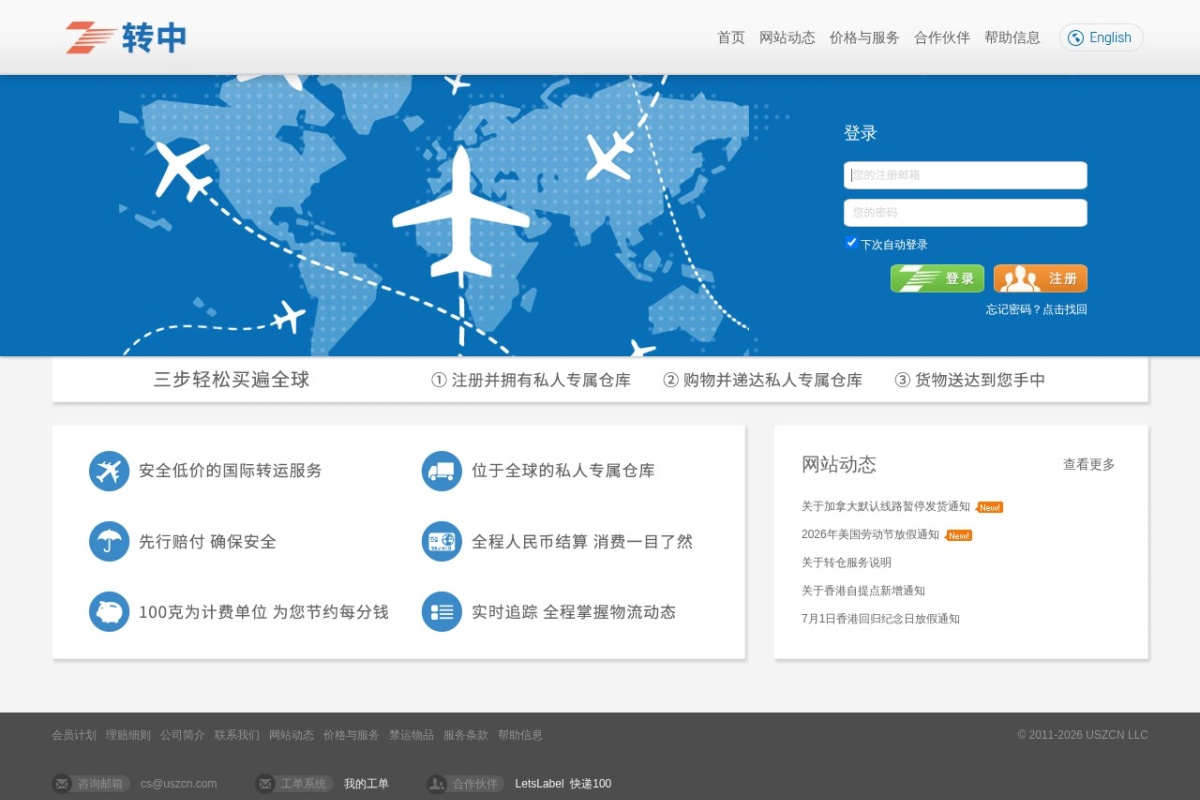This screenshot has width=1200, height=800.
Task: Toggle the 下次自动登录 checkbox
Action: click(x=851, y=243)
